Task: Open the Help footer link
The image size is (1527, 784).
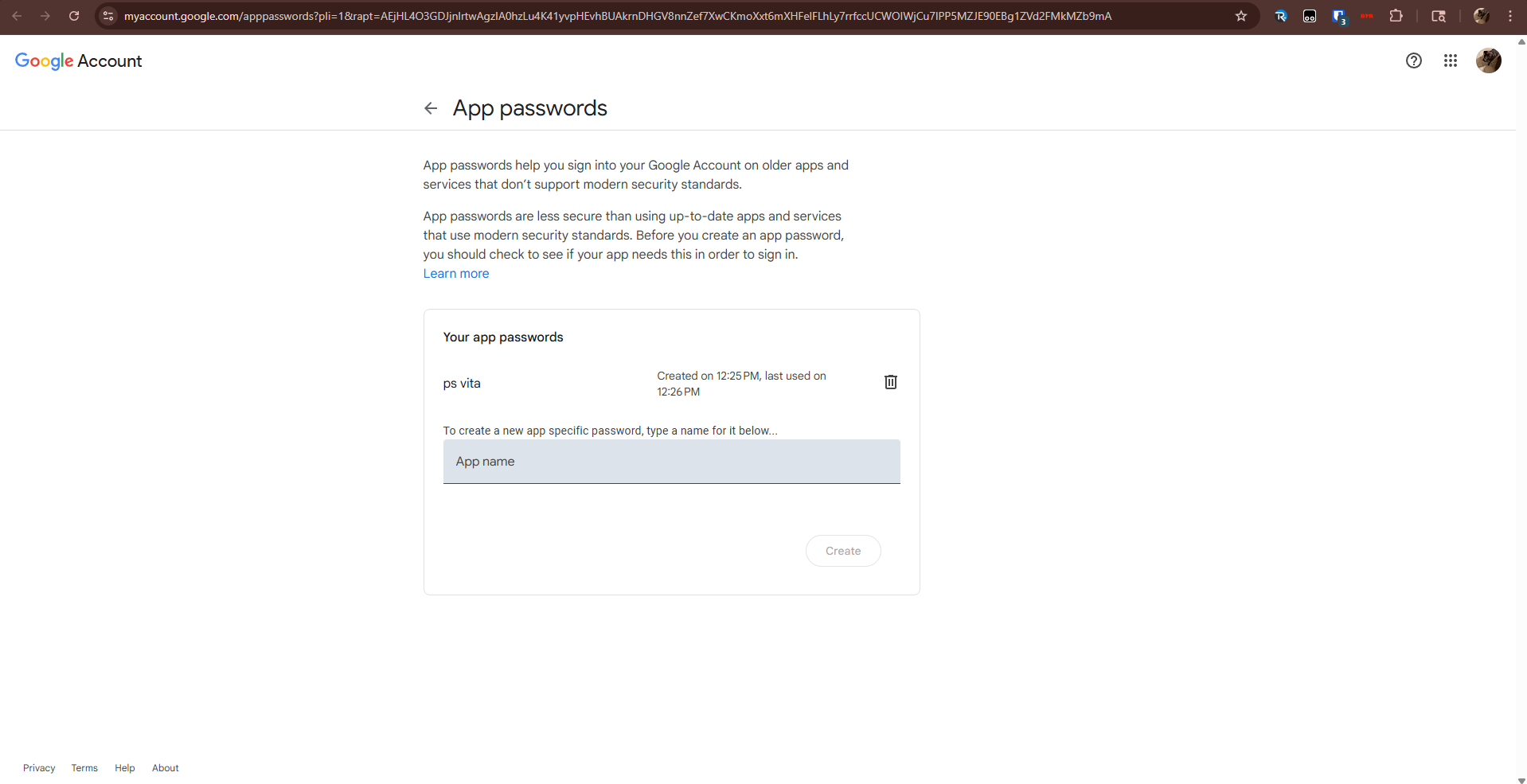Action: (x=125, y=768)
